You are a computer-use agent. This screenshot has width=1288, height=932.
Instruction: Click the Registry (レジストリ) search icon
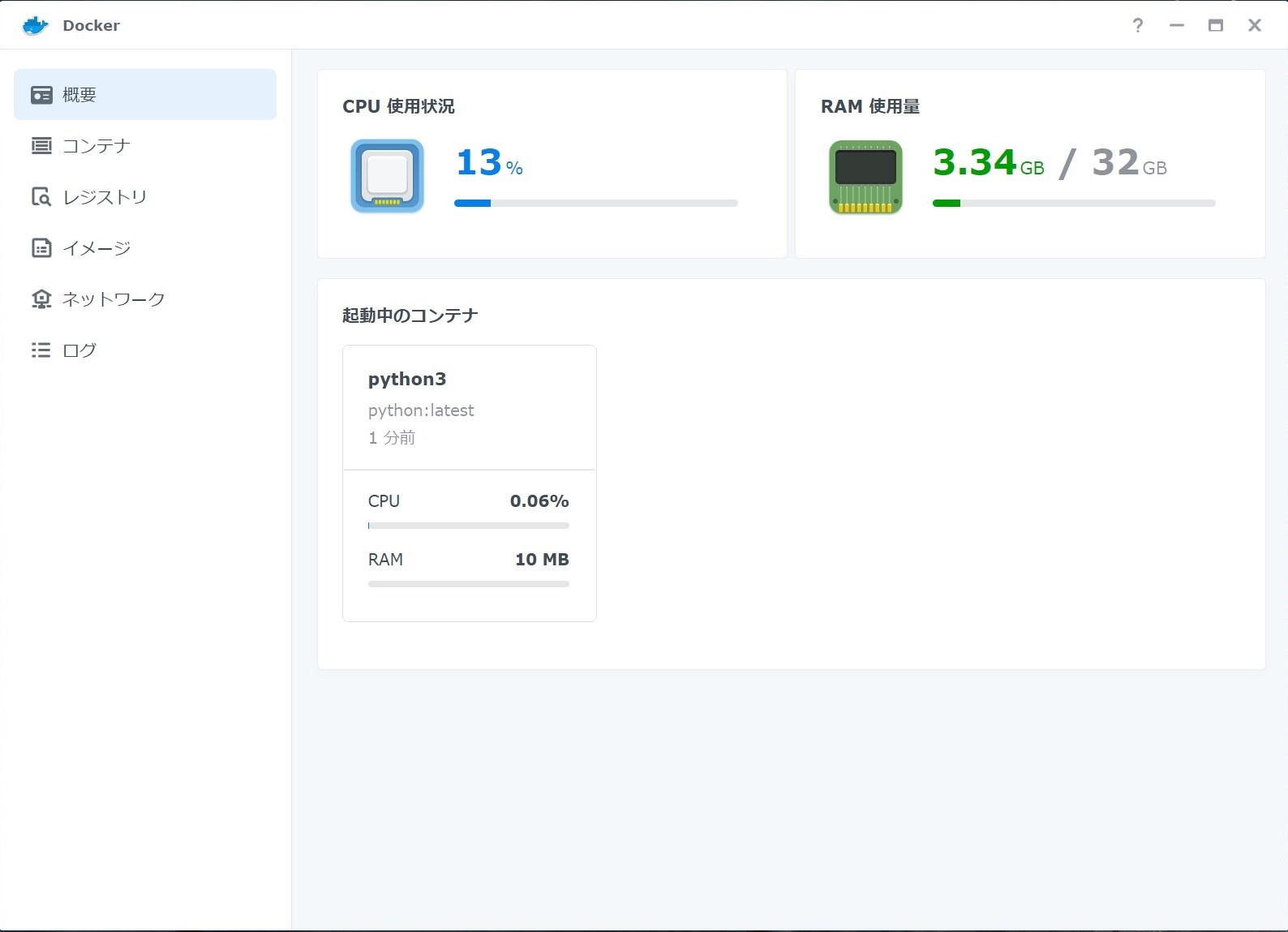pyautogui.click(x=41, y=197)
